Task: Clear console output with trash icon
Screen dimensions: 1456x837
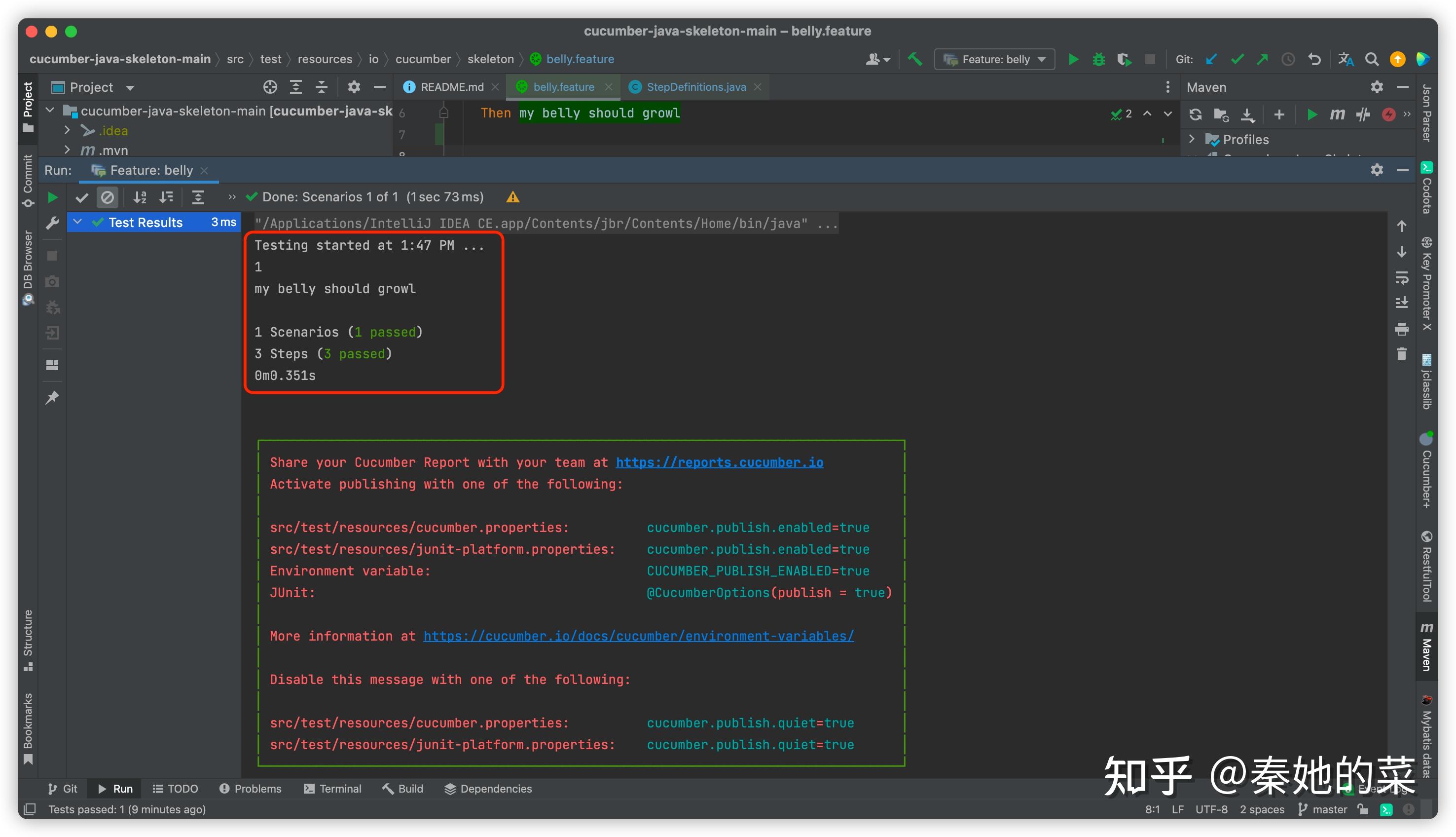Action: pos(1401,354)
